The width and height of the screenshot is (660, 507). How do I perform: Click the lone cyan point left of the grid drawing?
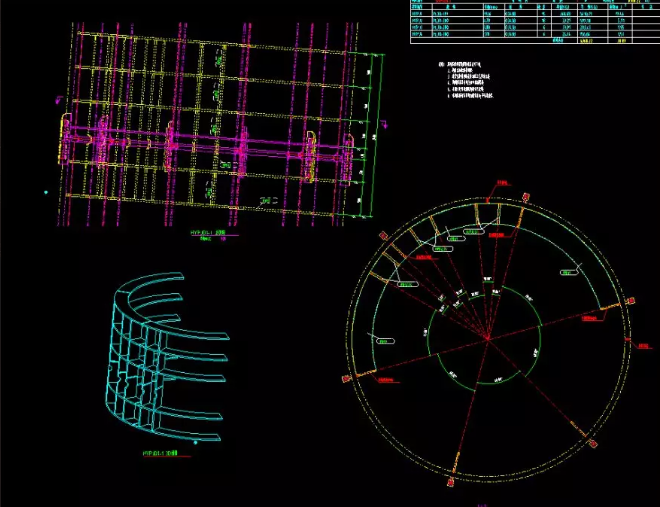click(x=46, y=193)
